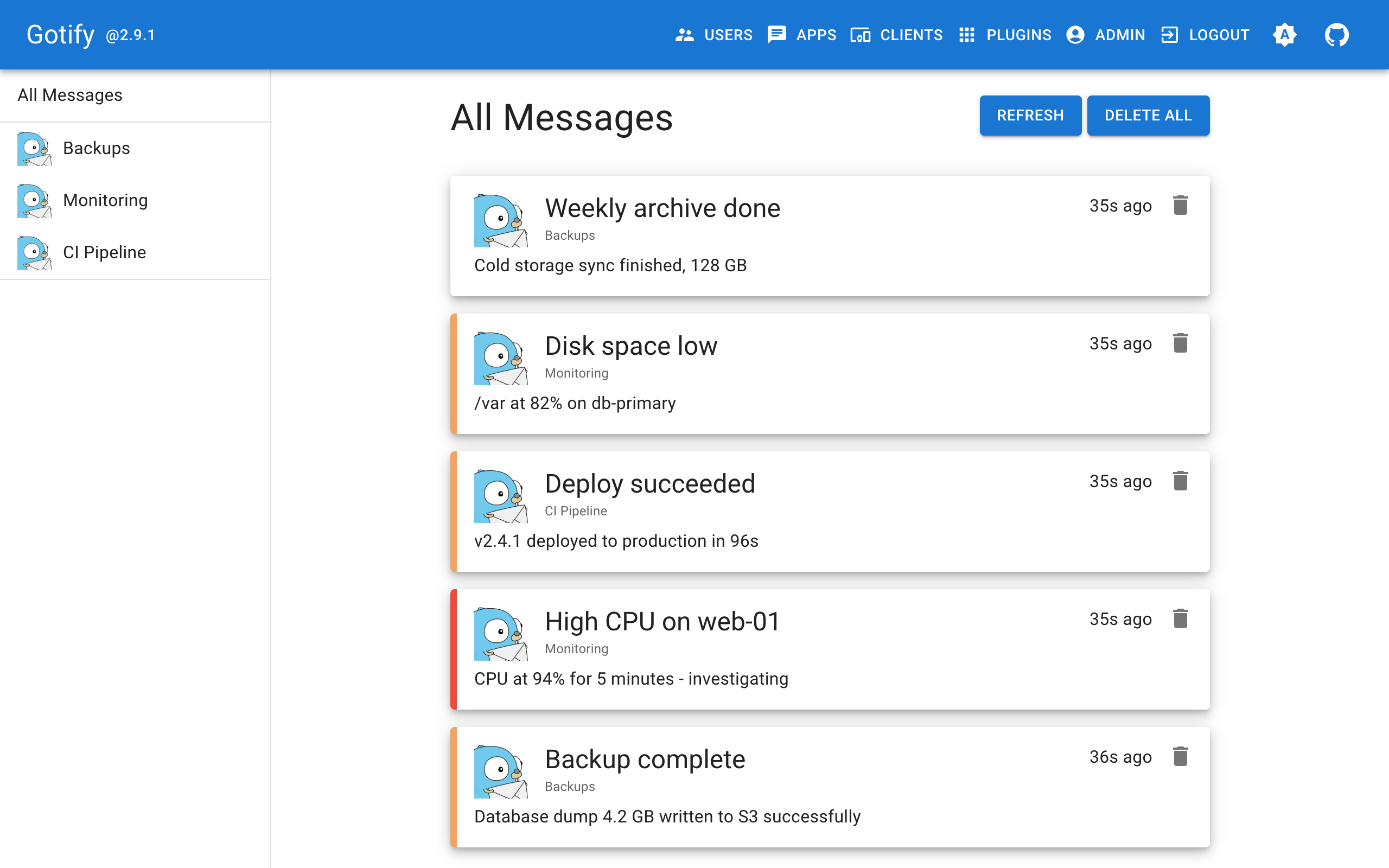Click gopher avatar on Backup complete card

tap(501, 772)
